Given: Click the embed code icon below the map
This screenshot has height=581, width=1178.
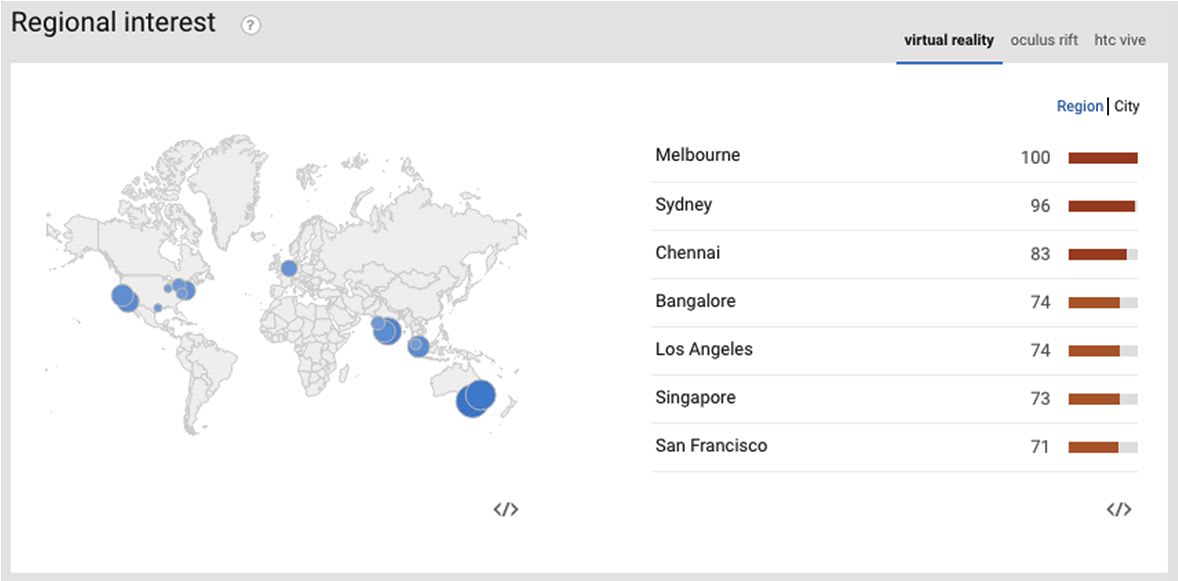Looking at the screenshot, I should pyautogui.click(x=506, y=509).
